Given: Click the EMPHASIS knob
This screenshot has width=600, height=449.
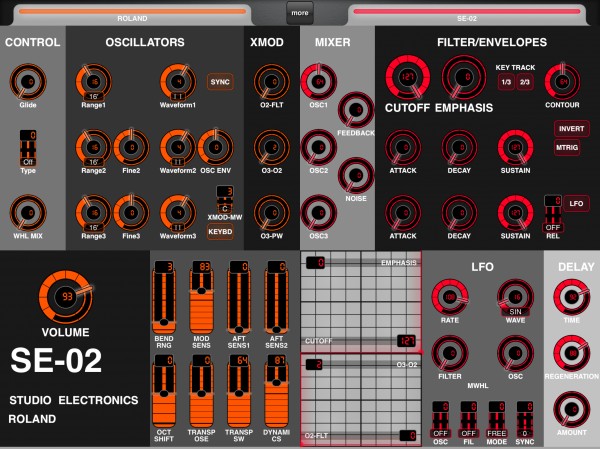Looking at the screenshot, I should click(x=464, y=77).
